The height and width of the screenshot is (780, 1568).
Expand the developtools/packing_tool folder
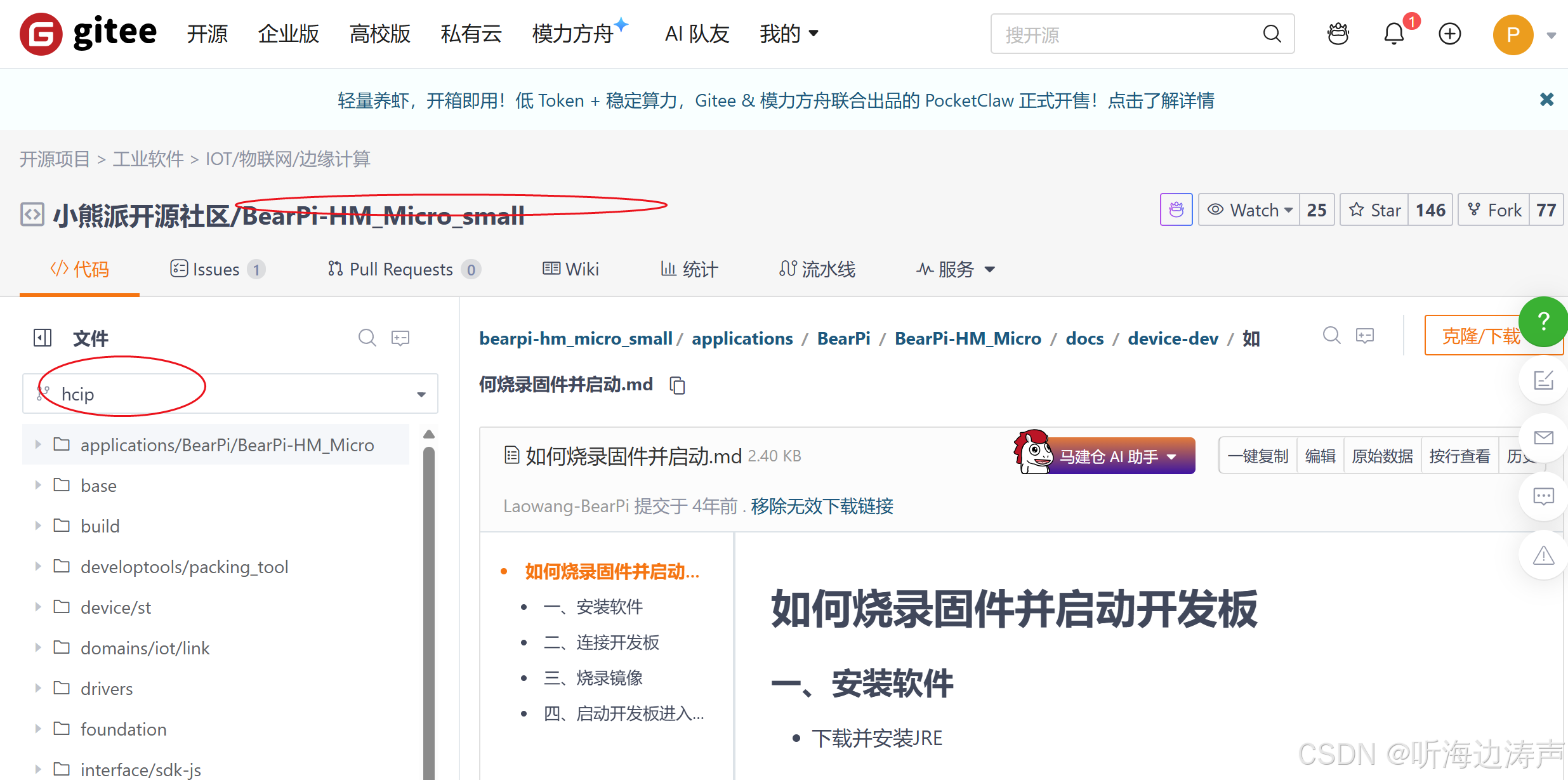(38, 567)
